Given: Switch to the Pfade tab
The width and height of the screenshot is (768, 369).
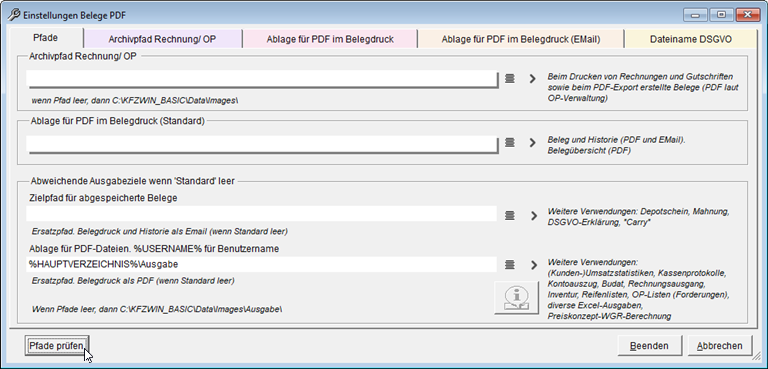Looking at the screenshot, I should tap(46, 38).
